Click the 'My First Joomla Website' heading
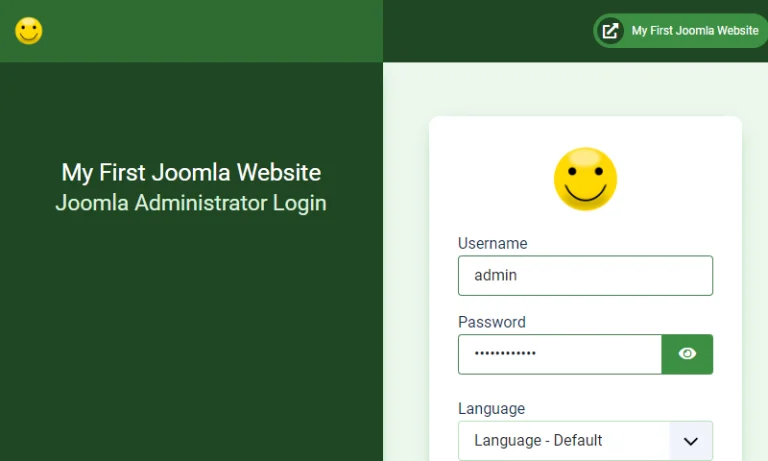Image resolution: width=768 pixels, height=461 pixels. [x=191, y=172]
